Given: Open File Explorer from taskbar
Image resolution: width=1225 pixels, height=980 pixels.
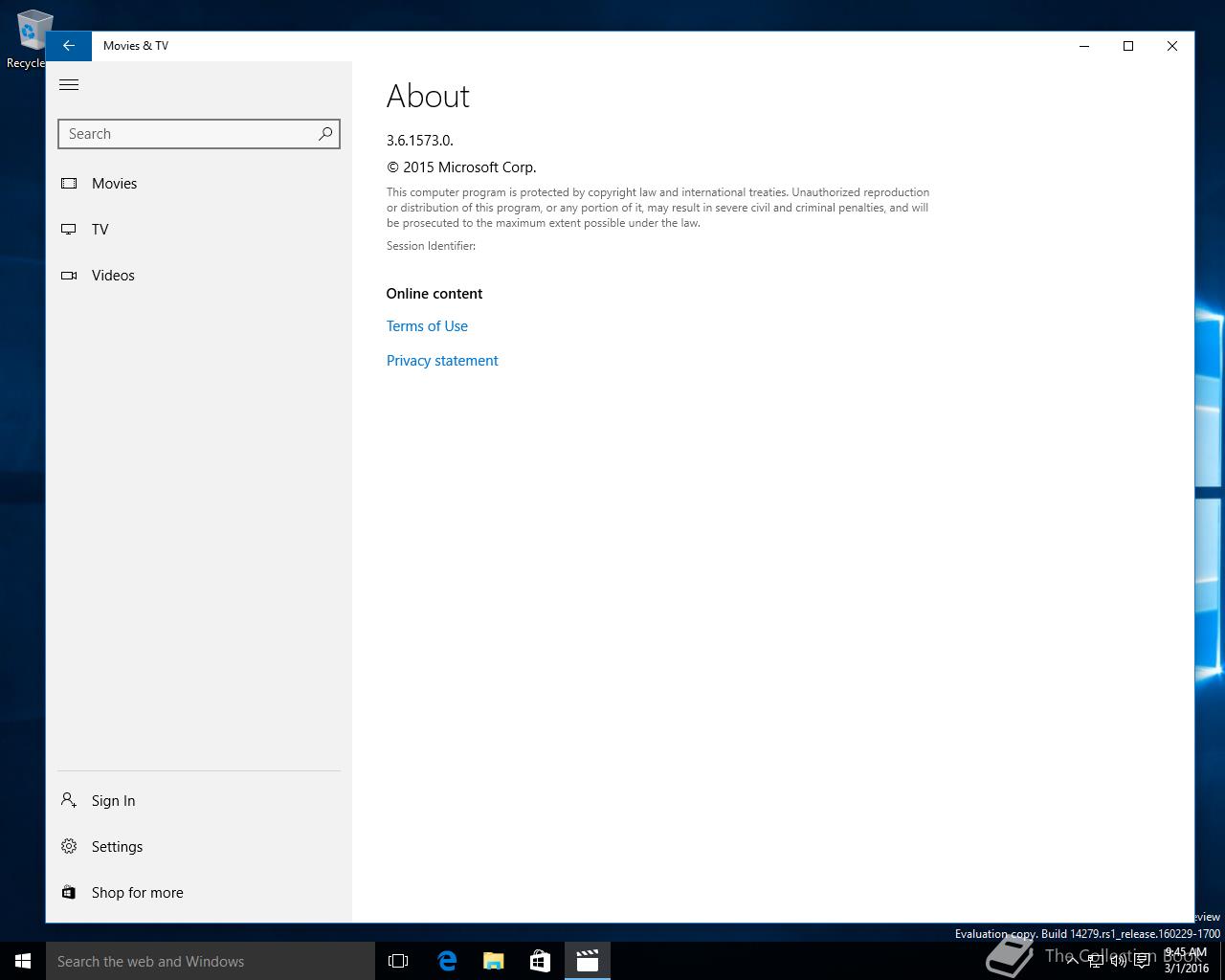Looking at the screenshot, I should pyautogui.click(x=493, y=961).
